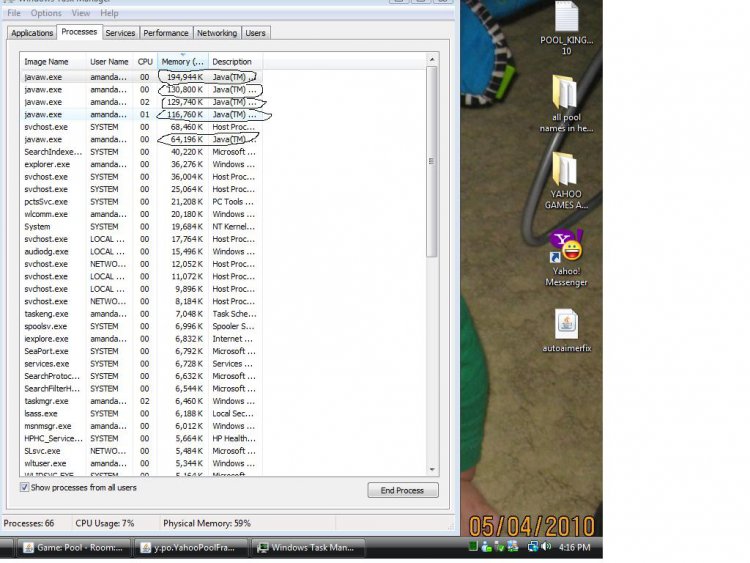This screenshot has width=750, height=563.
Task: Sort by the Description column header
Action: [235, 62]
